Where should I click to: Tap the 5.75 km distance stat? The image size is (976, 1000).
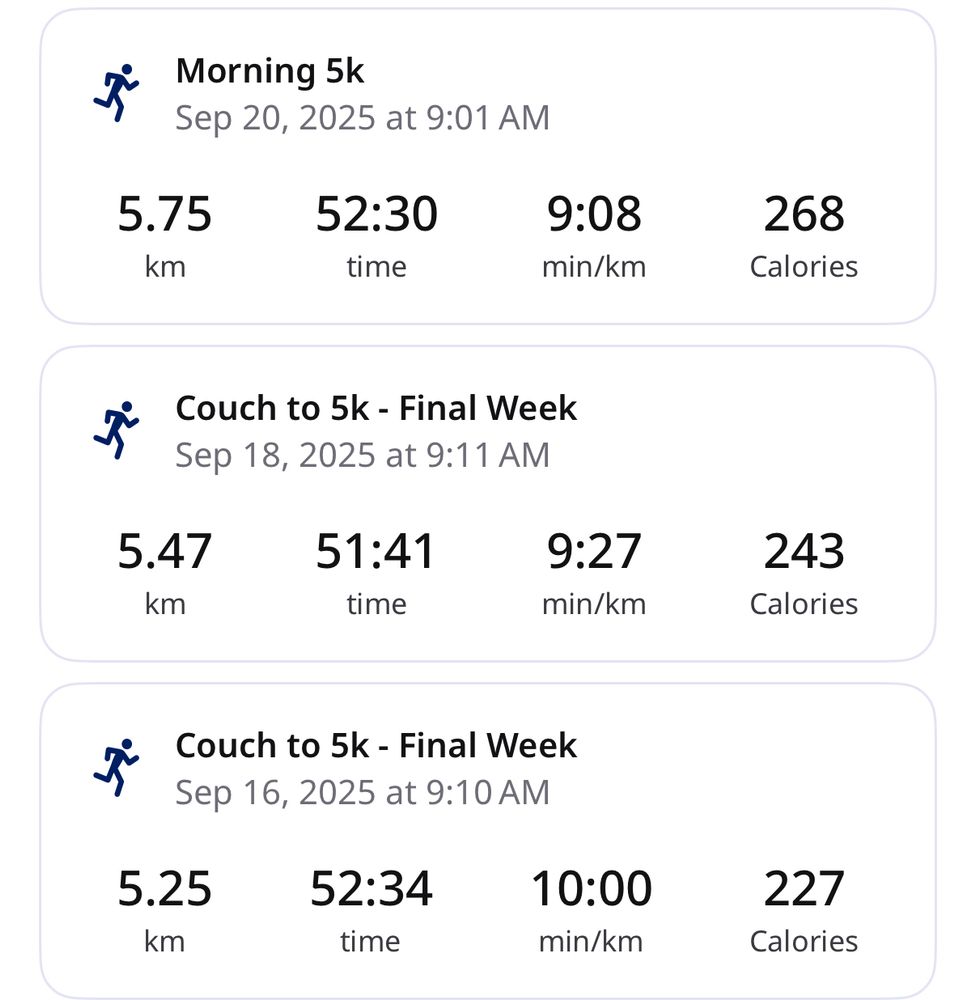(x=165, y=236)
